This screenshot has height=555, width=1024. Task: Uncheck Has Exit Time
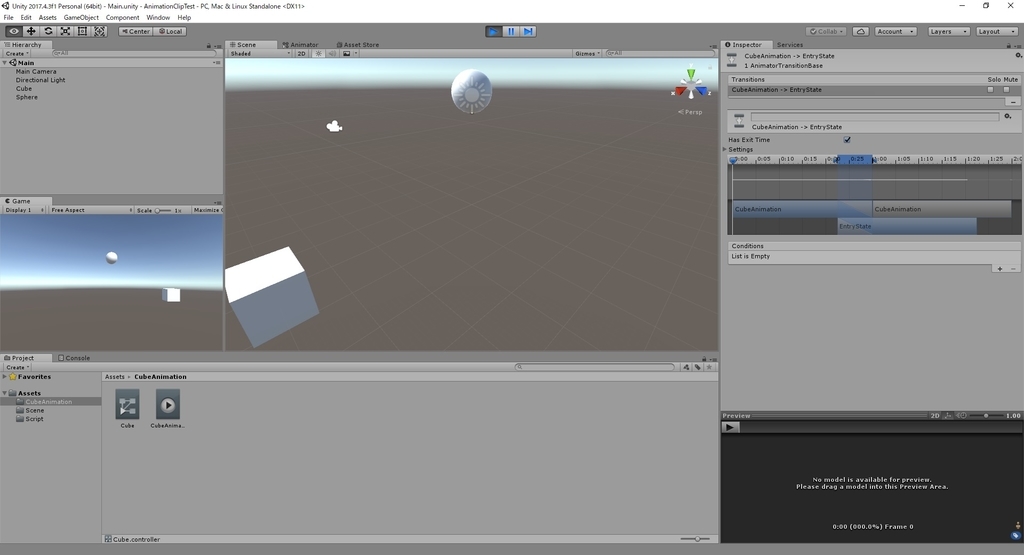(x=847, y=140)
